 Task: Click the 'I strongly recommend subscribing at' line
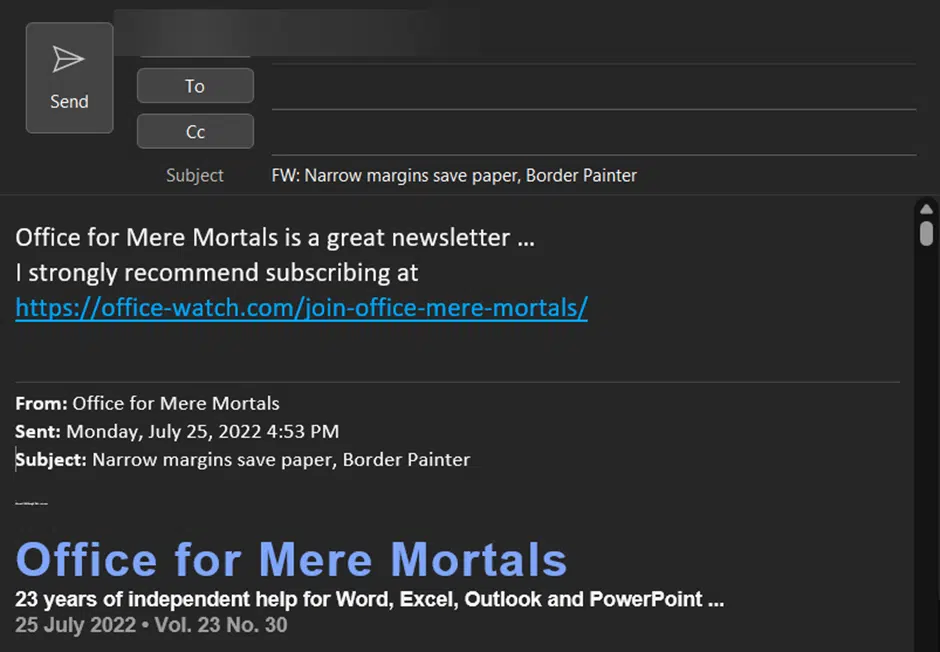[216, 273]
